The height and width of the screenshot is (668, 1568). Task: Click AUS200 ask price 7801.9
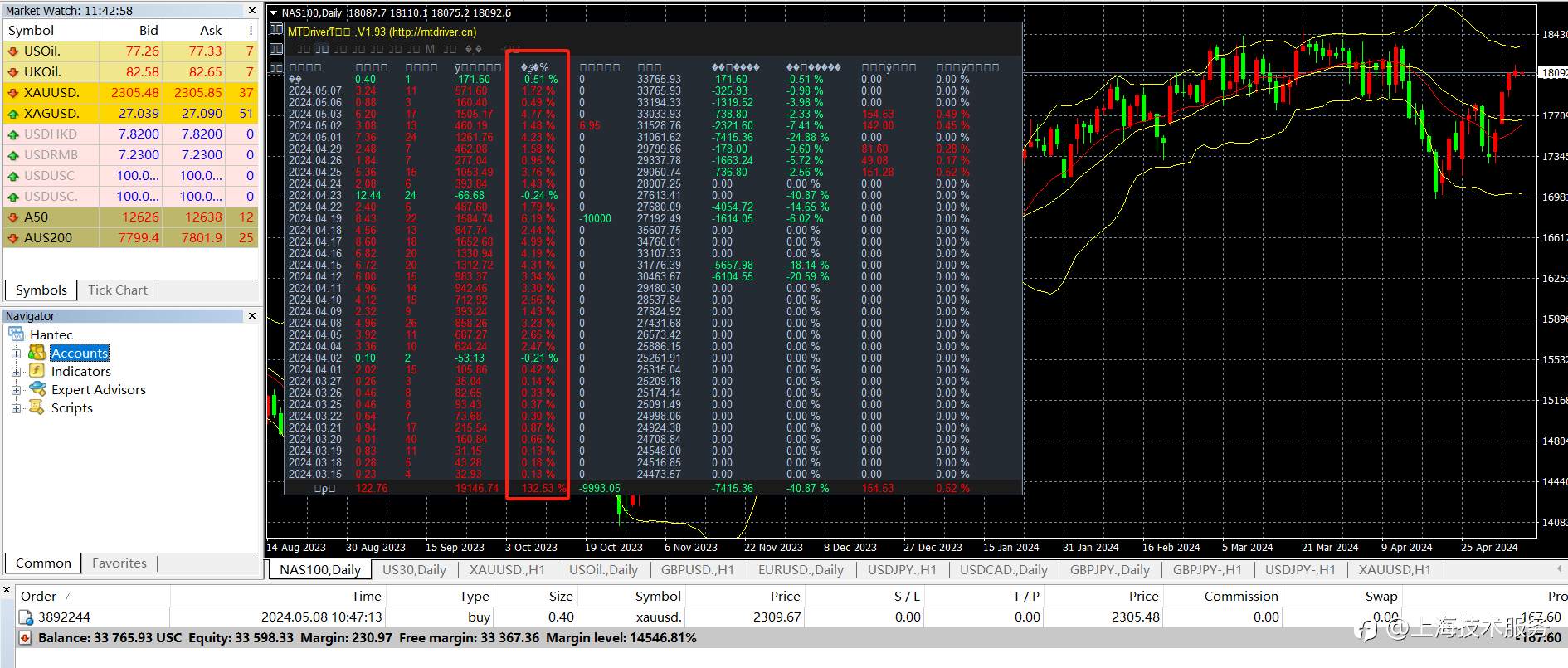click(202, 238)
